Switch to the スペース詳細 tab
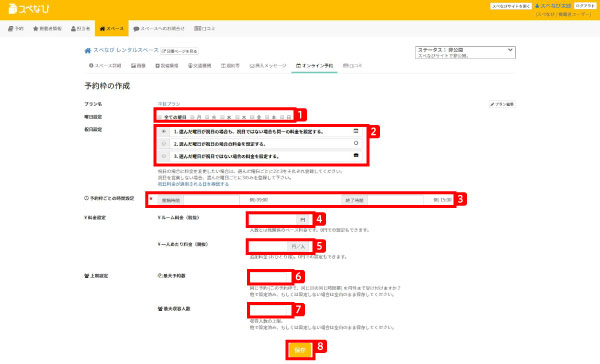The height and width of the screenshot is (364, 600). tap(105, 66)
